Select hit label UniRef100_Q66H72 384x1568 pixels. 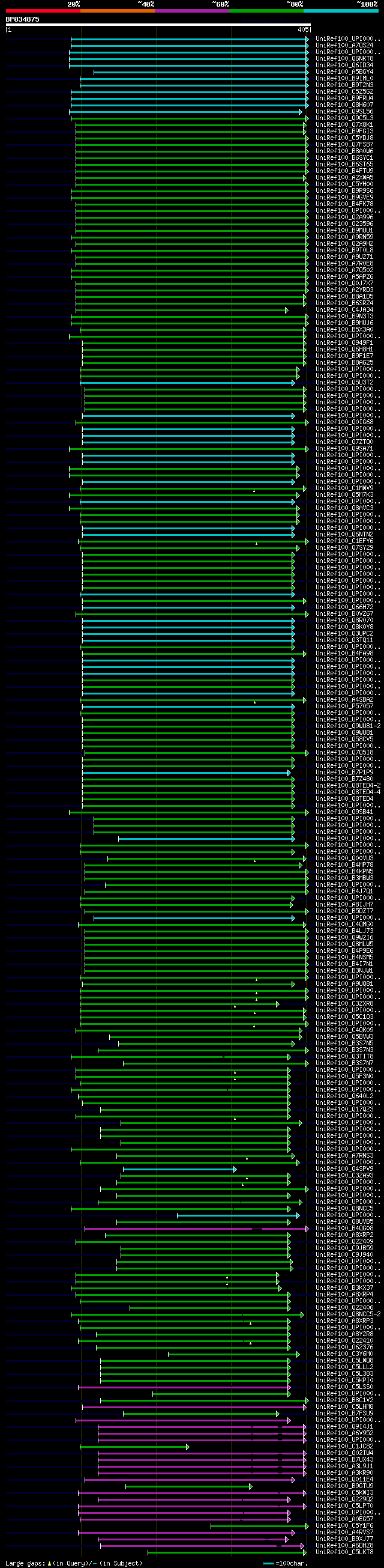point(344,607)
